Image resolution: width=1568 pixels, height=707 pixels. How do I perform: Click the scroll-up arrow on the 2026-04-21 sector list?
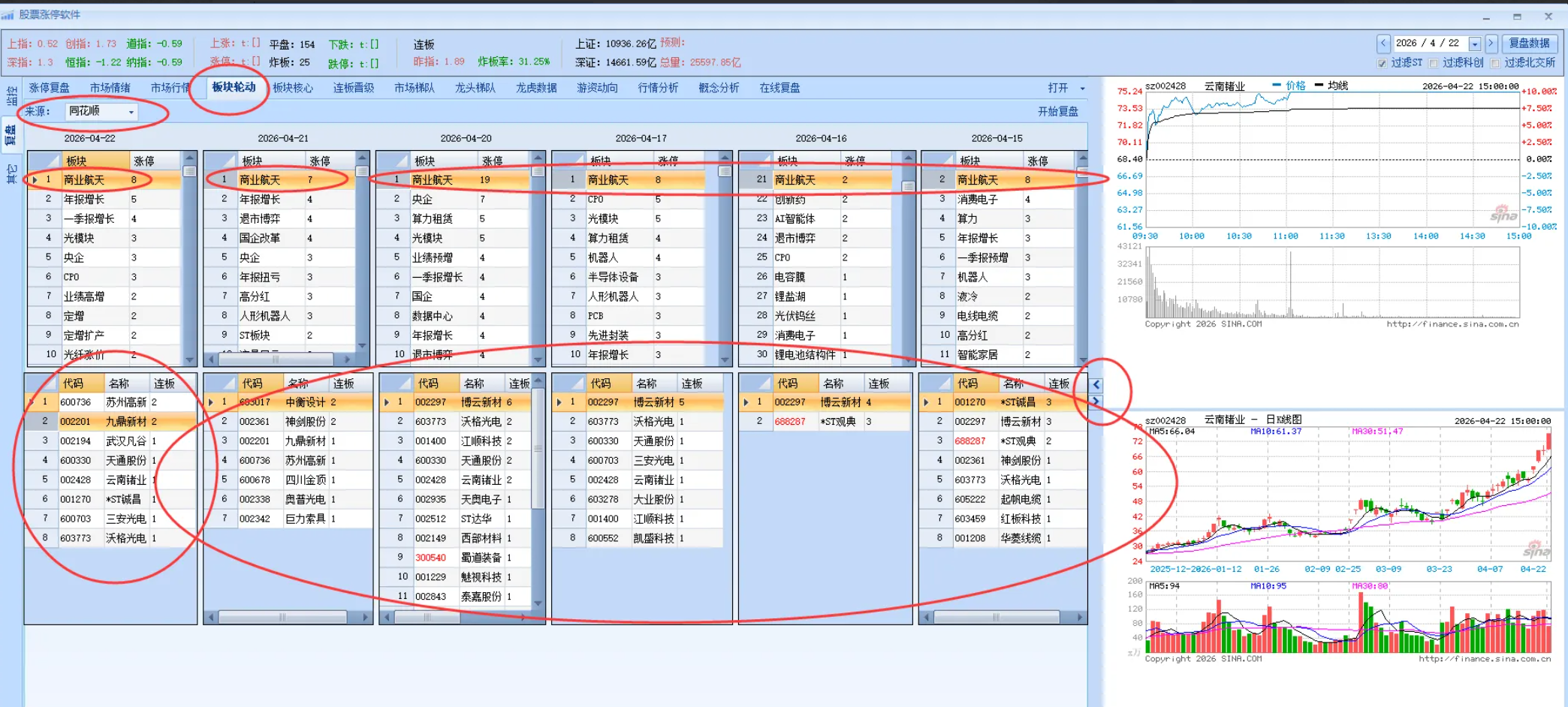pos(361,158)
